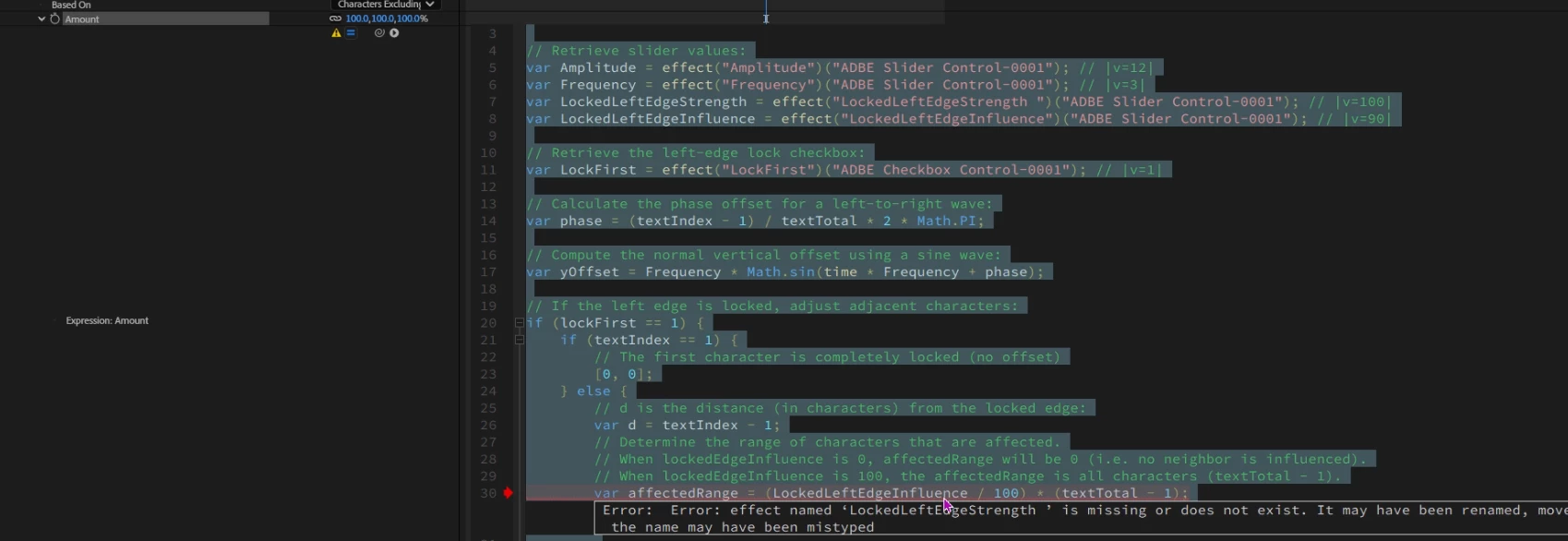Click the 'Calculate the phase offset' comment
The image size is (1568, 541).
pyautogui.click(x=760, y=204)
